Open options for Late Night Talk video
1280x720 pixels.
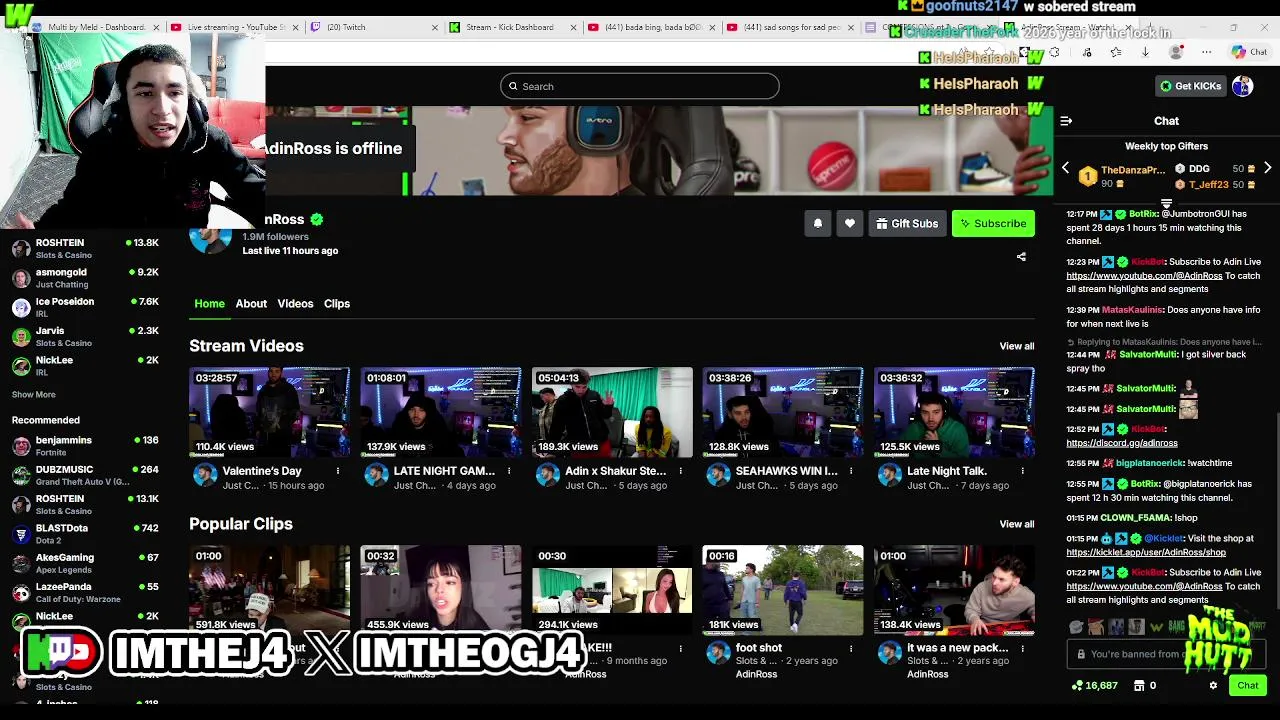pos(1022,471)
